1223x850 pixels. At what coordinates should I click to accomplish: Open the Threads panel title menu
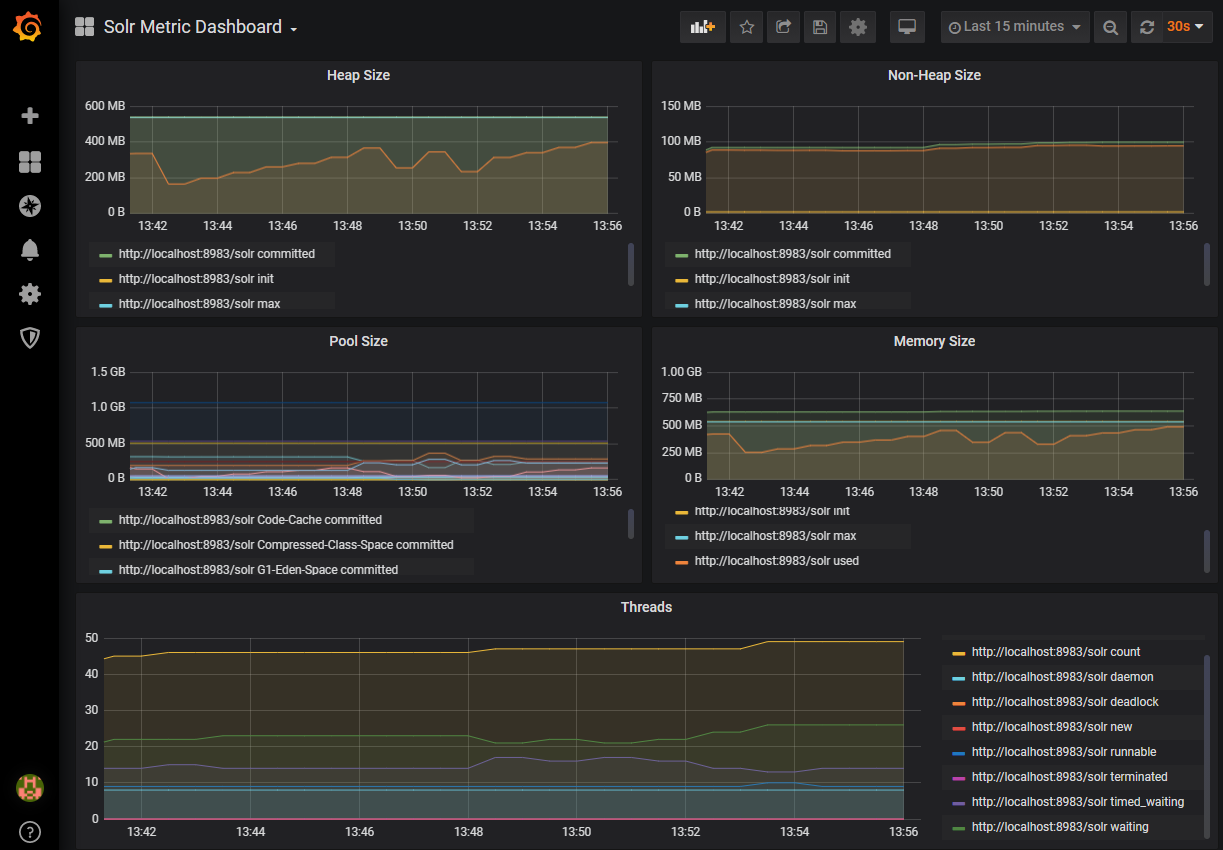tap(646, 607)
